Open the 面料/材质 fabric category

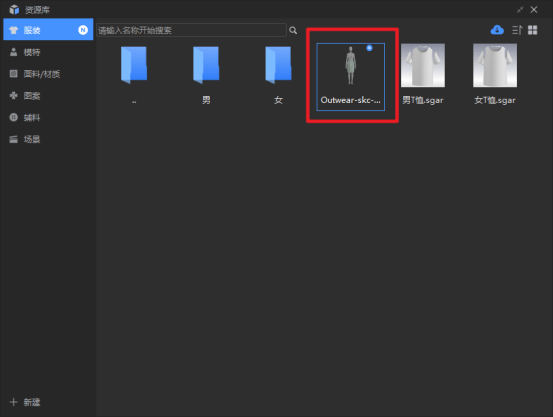coord(48,74)
